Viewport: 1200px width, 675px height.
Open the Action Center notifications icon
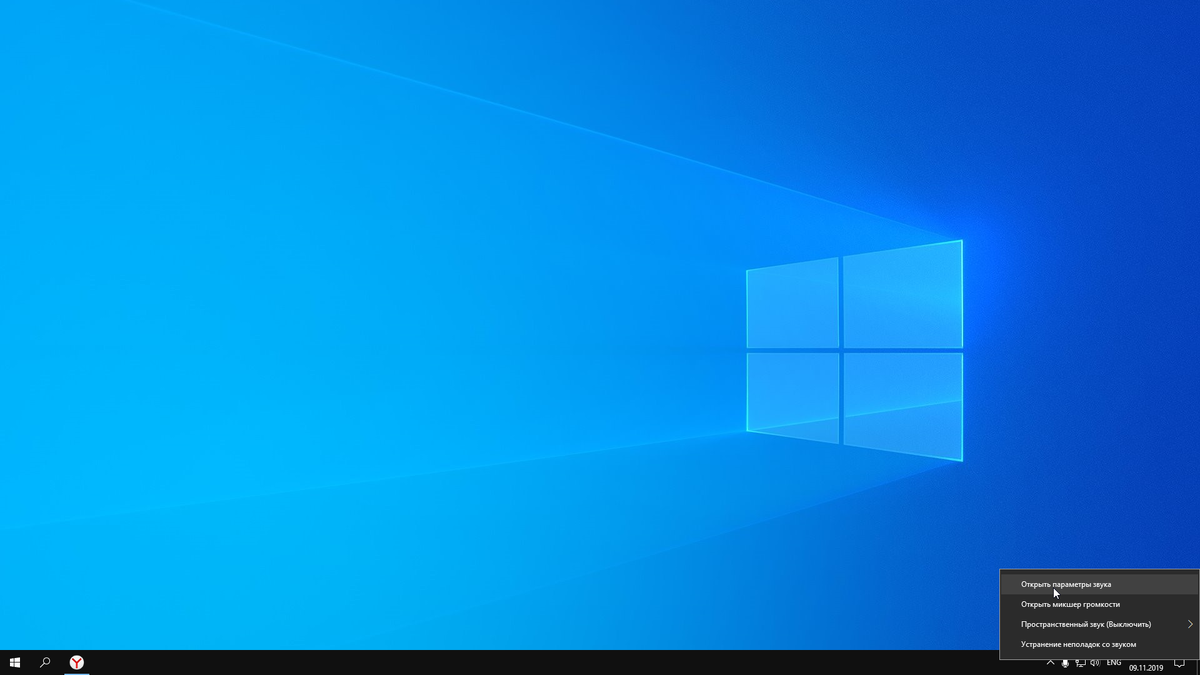pos(1179,663)
